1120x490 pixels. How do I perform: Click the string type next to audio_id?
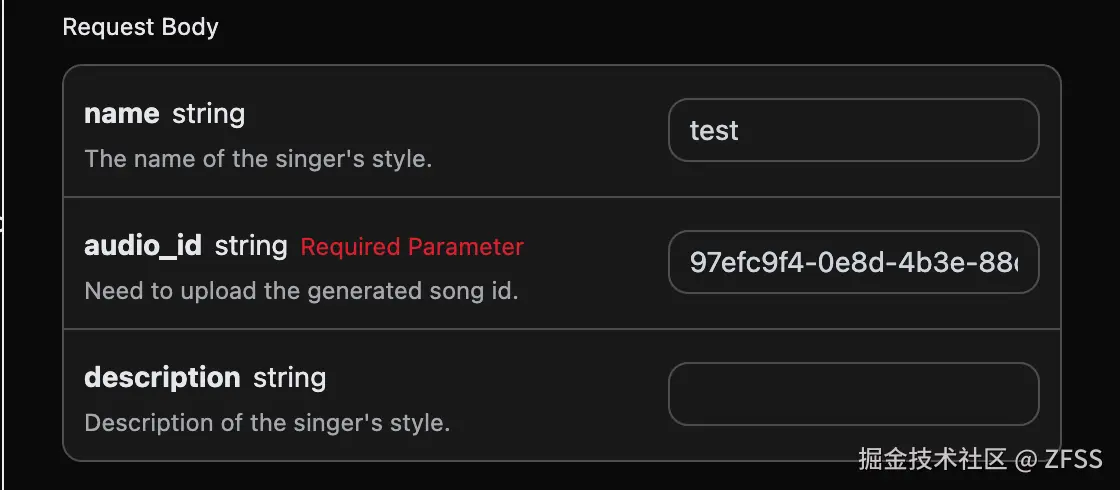coord(251,246)
